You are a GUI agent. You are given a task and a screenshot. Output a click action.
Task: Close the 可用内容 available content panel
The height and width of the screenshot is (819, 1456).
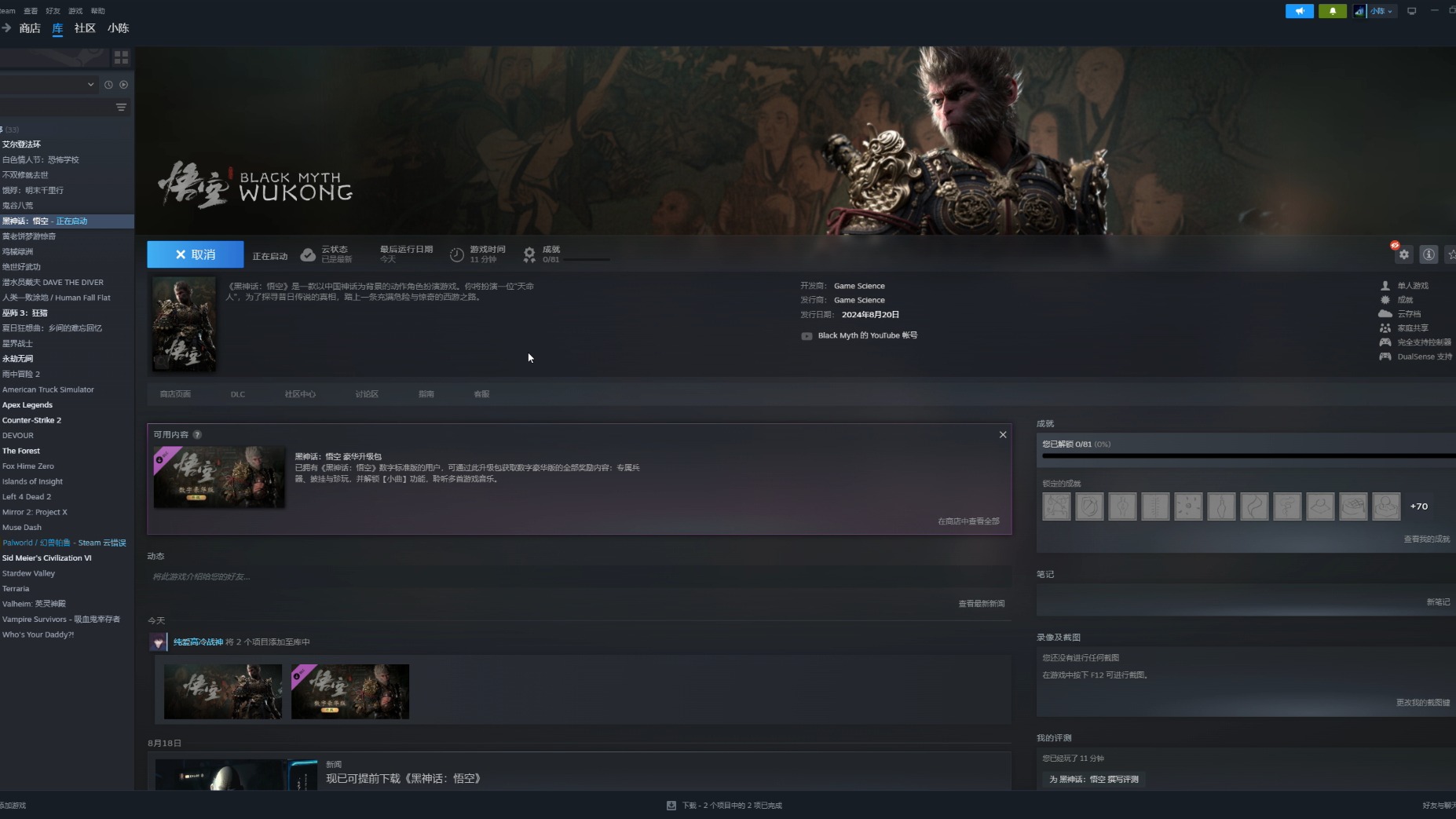tap(1003, 434)
